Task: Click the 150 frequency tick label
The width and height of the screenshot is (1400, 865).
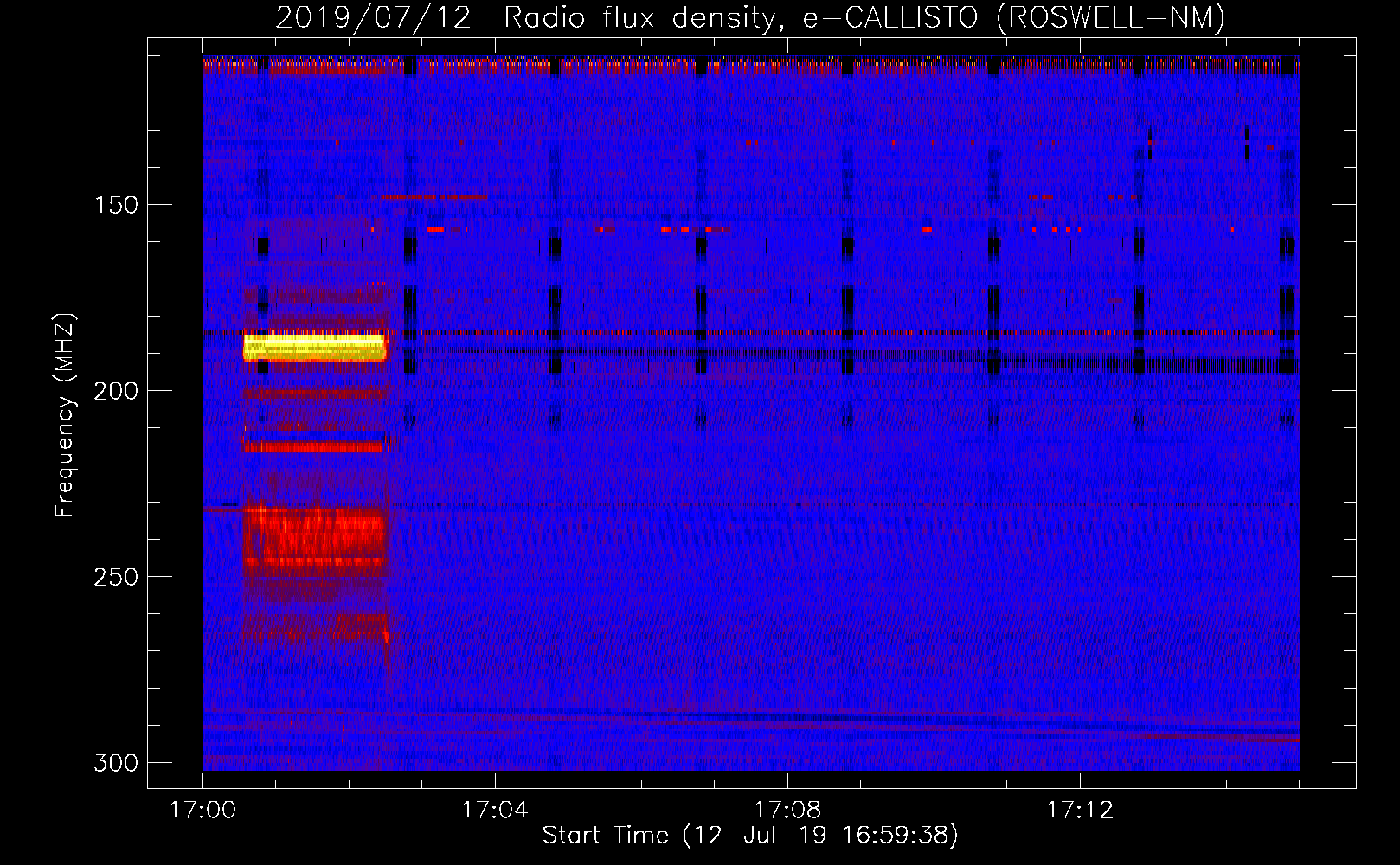Action: click(x=116, y=205)
